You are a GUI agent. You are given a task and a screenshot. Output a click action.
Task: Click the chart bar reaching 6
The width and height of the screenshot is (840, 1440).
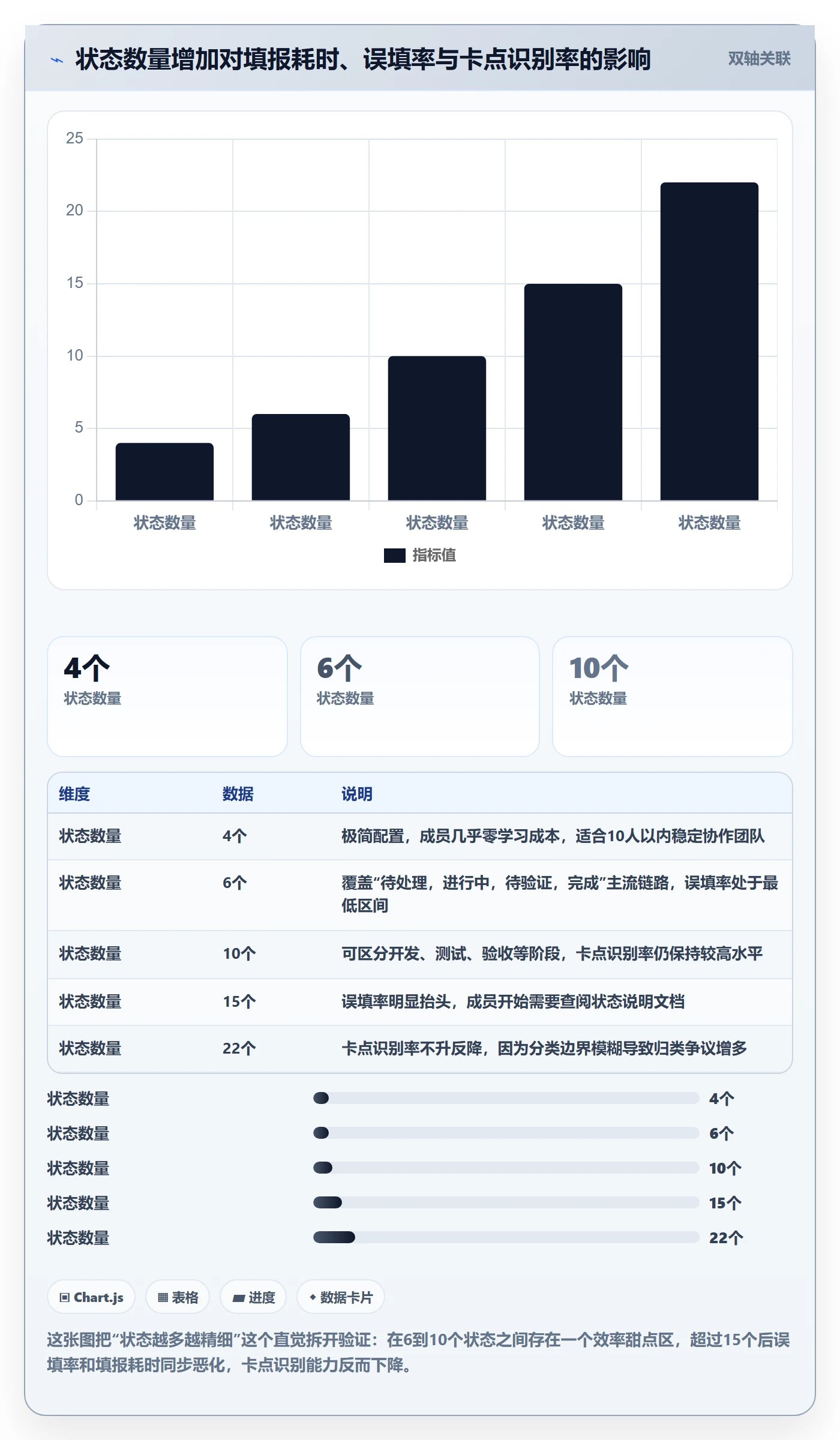[301, 457]
